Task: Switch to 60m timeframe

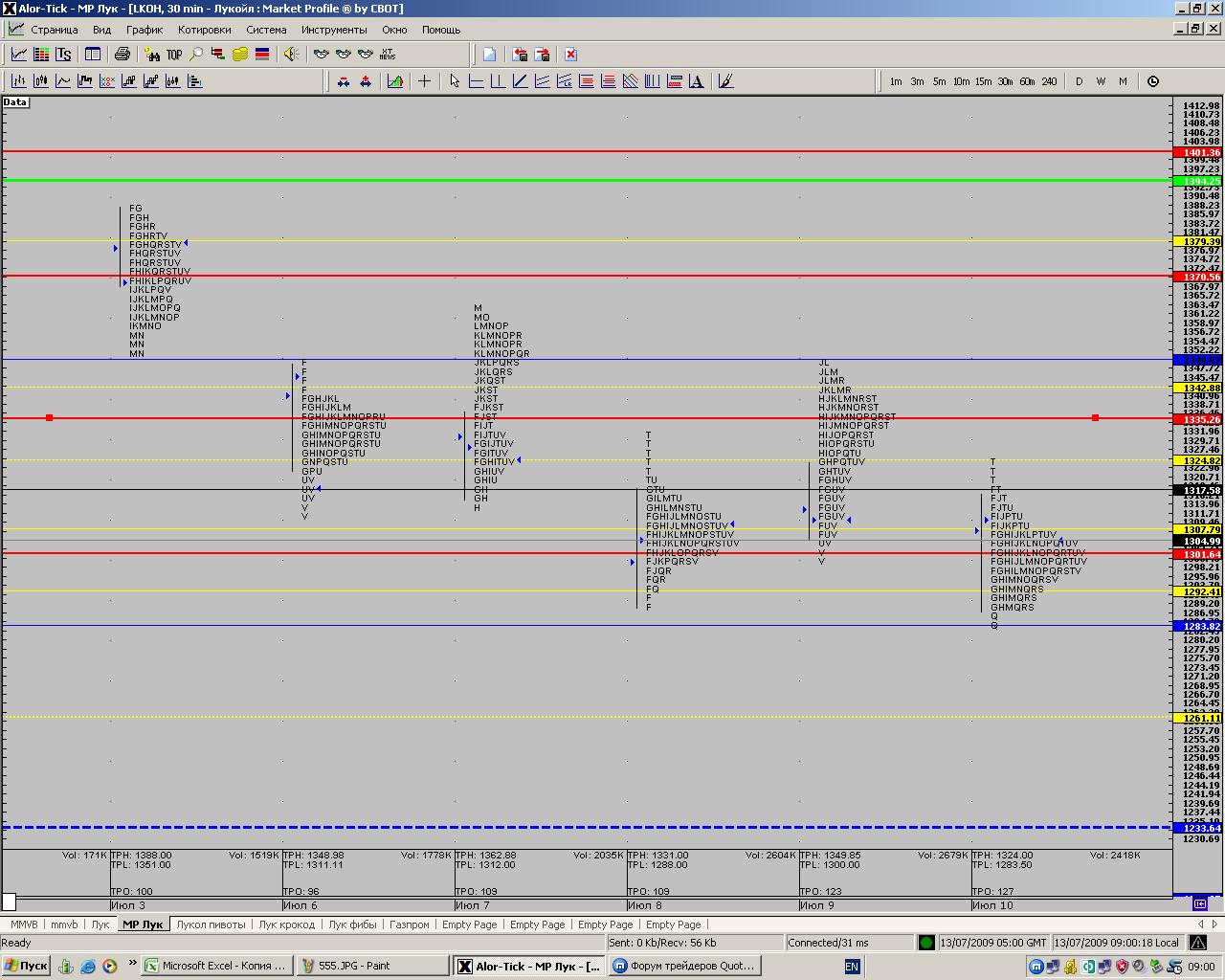Action: tap(1027, 81)
